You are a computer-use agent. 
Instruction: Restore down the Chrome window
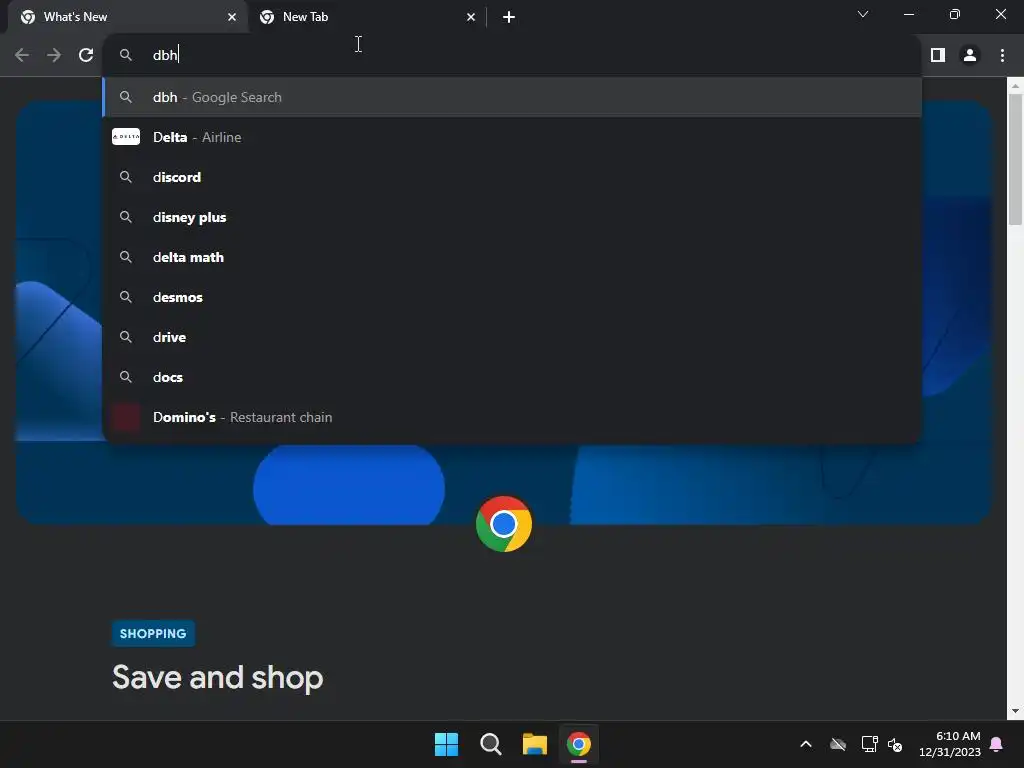(x=955, y=14)
